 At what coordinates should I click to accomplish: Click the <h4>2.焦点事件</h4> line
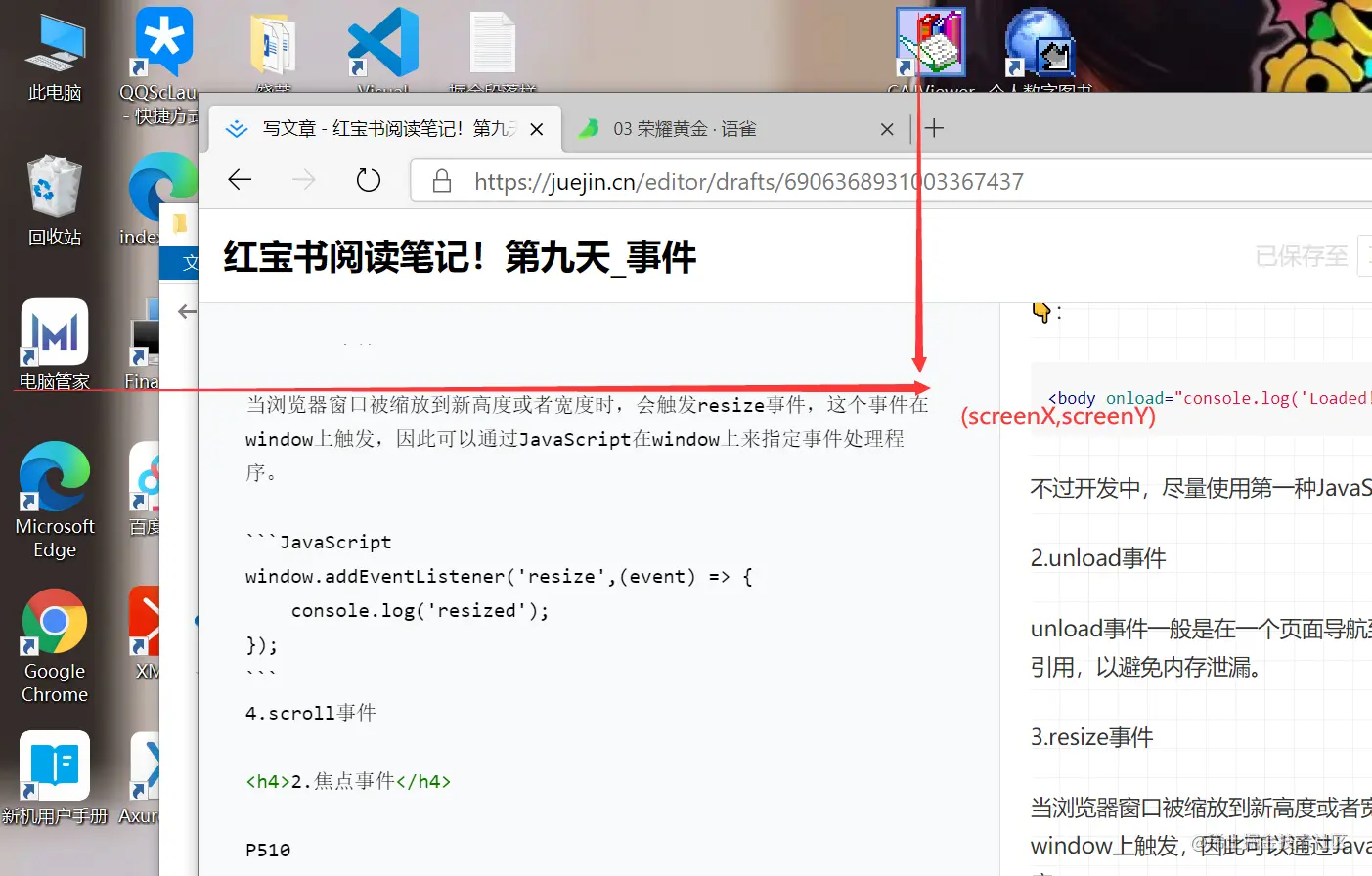pos(348,781)
